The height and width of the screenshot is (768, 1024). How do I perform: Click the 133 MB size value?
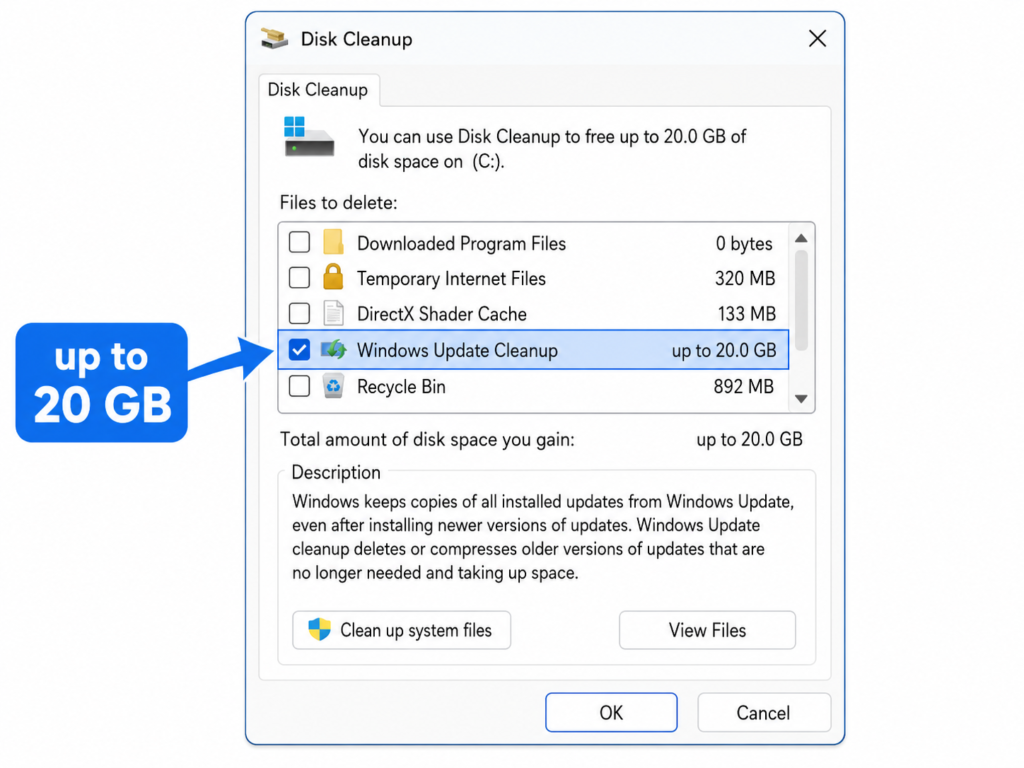pyautogui.click(x=747, y=314)
